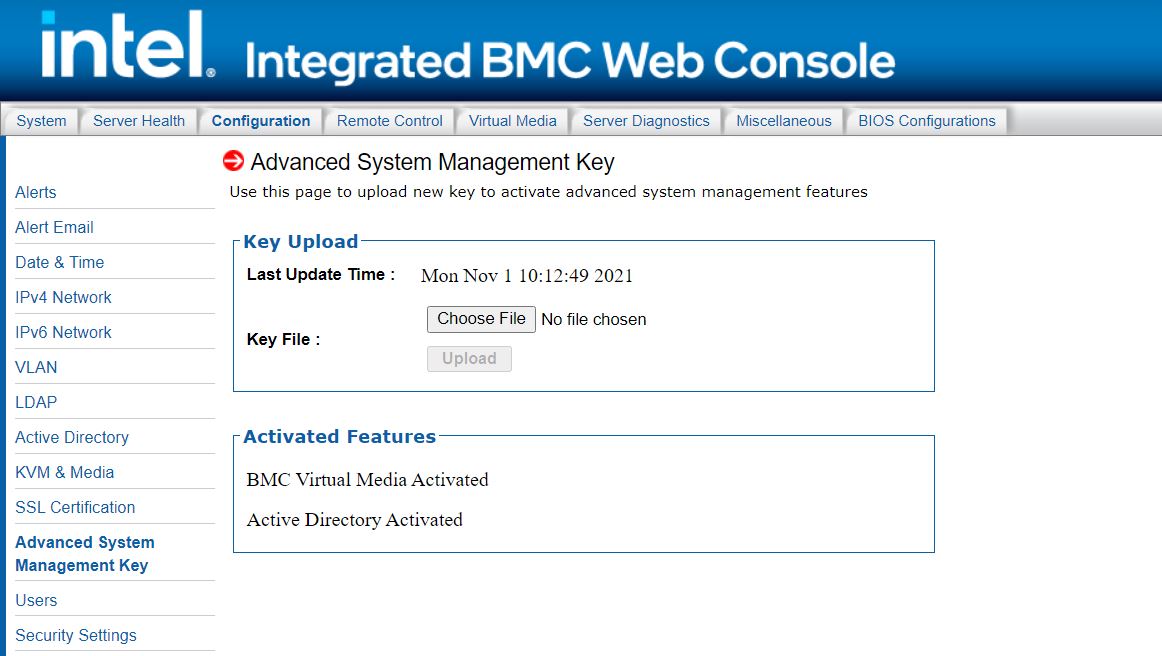Screen dimensions: 1162x656
Task: Select the Server Diagnostics tab
Action: click(x=646, y=121)
